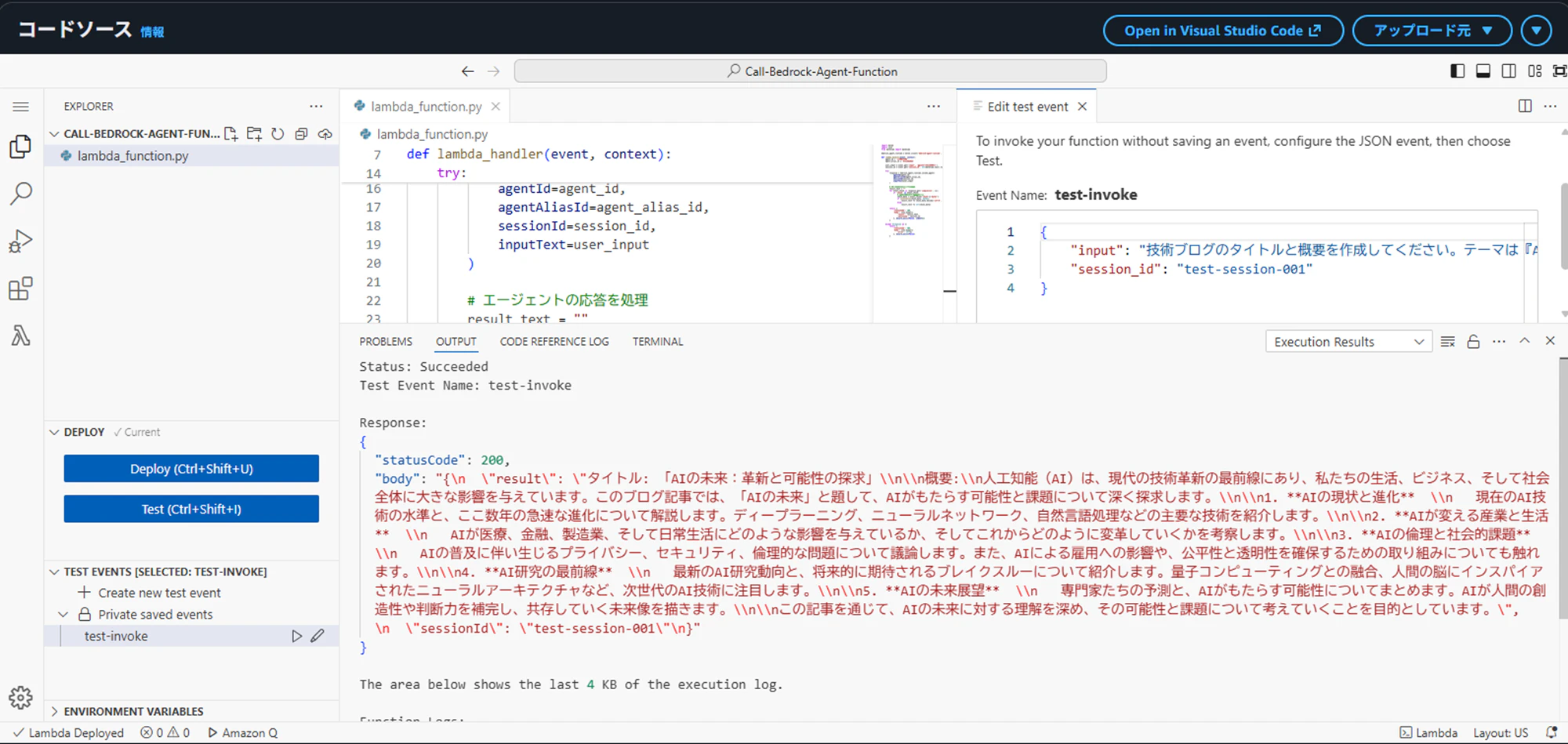
Task: Open output panel more actions
Action: [1499, 341]
